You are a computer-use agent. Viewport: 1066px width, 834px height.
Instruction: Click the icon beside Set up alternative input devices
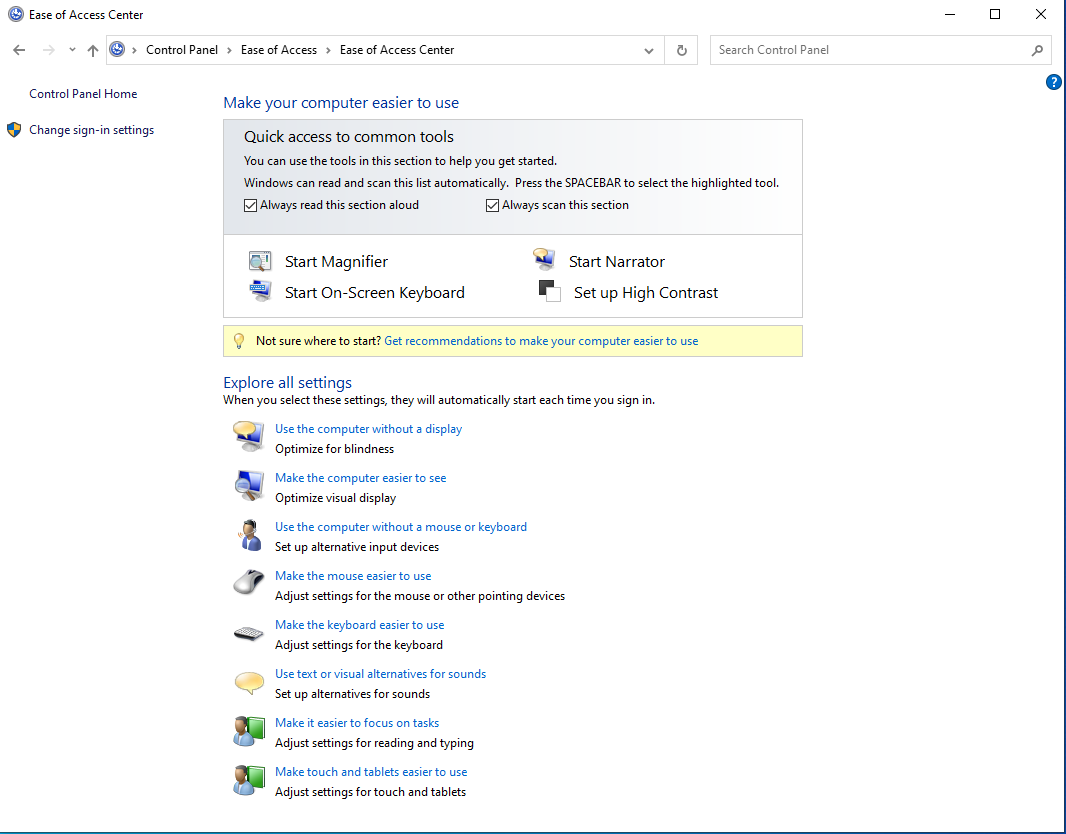pyautogui.click(x=249, y=535)
